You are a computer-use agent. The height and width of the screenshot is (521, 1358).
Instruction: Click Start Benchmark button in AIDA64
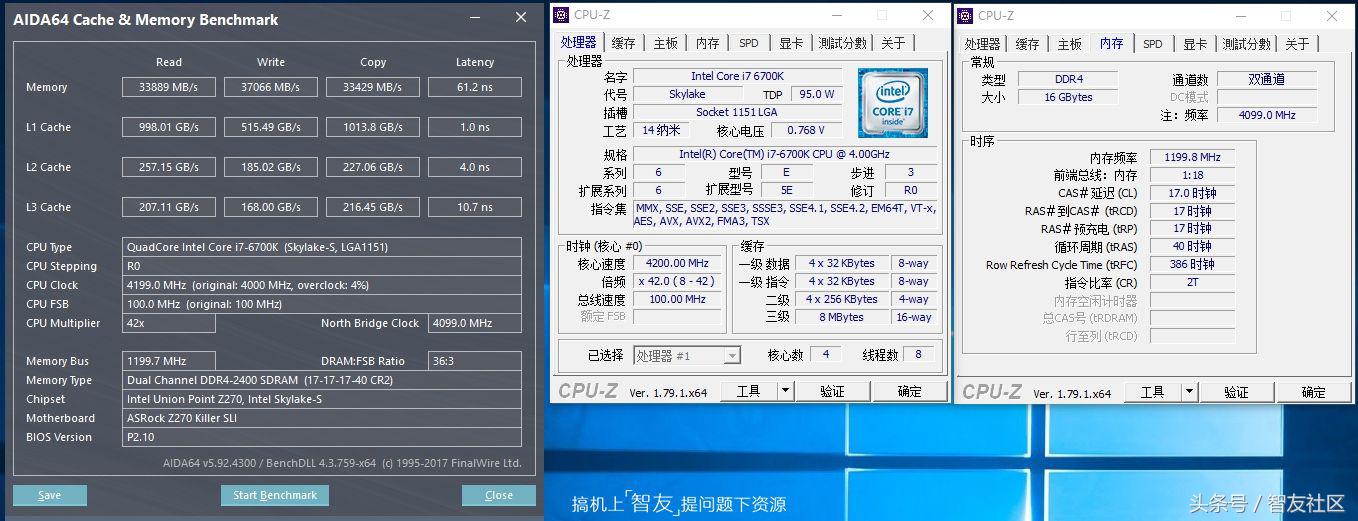pos(275,495)
